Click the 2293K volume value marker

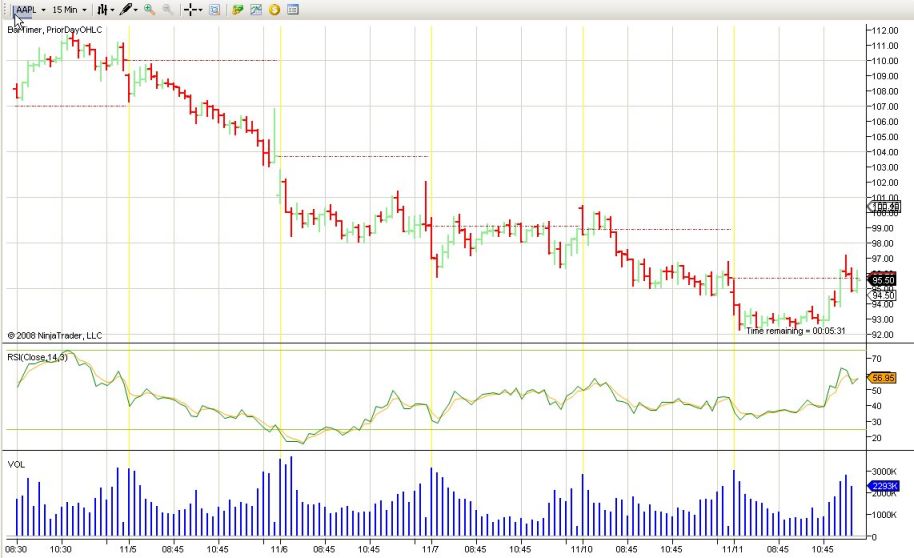click(884, 486)
